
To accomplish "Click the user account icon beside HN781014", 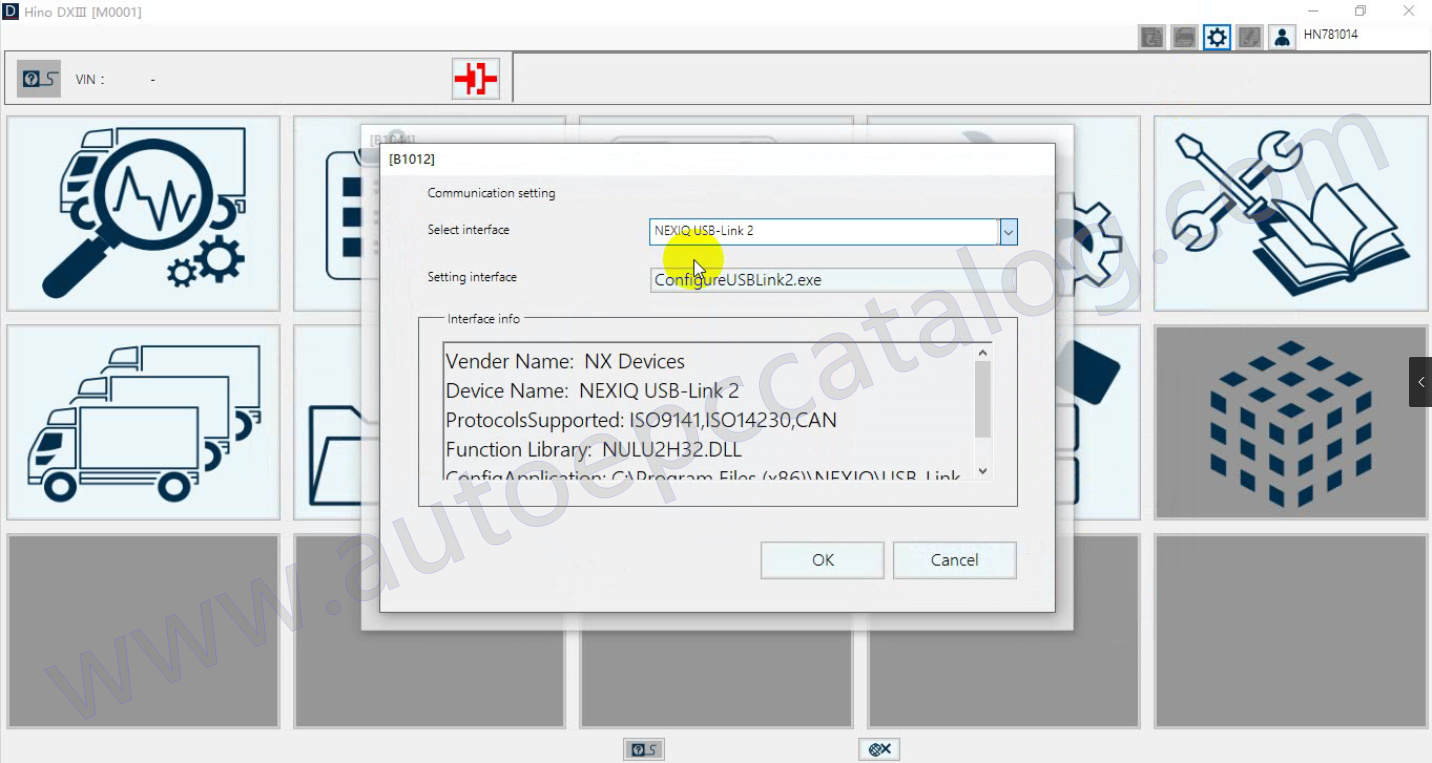I will [x=1281, y=38].
